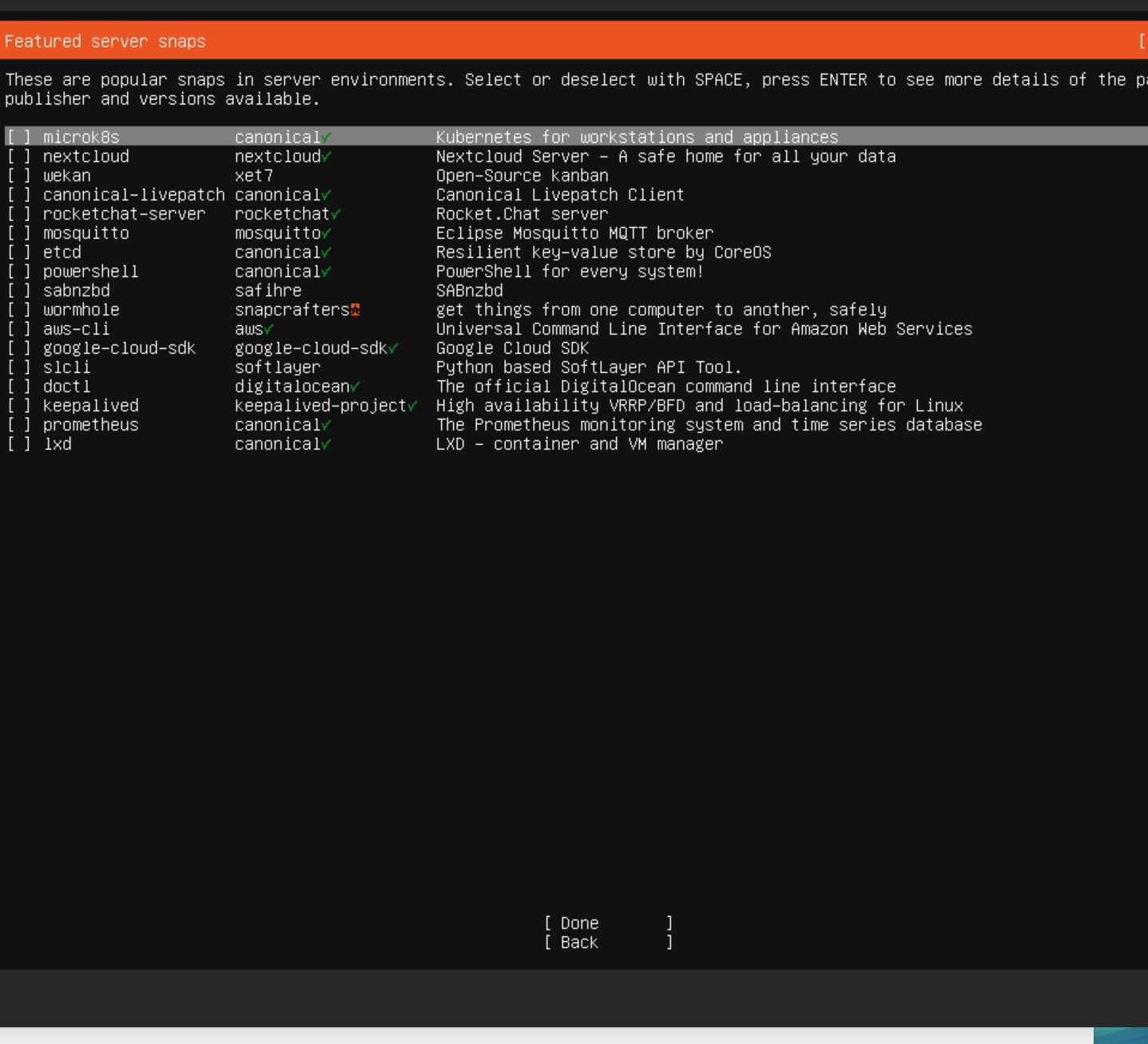Check the wekan snap box
The height and width of the screenshot is (1044, 1148).
click(x=18, y=176)
